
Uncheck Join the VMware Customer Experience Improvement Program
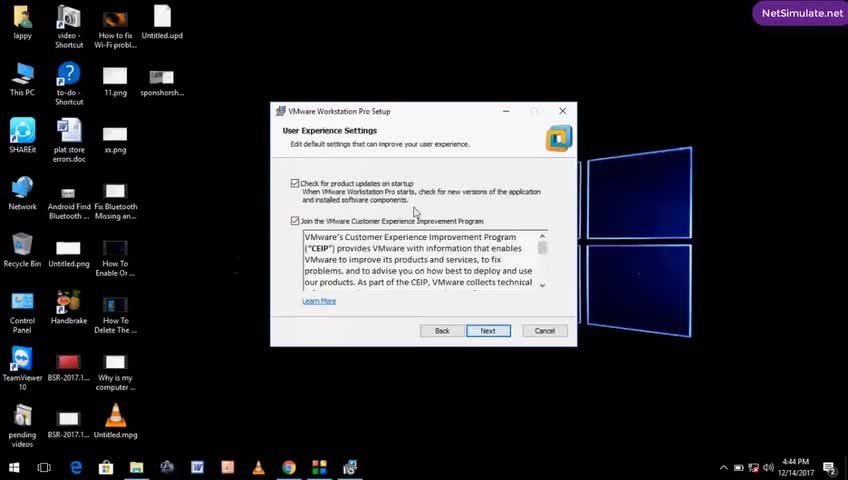[x=295, y=221]
